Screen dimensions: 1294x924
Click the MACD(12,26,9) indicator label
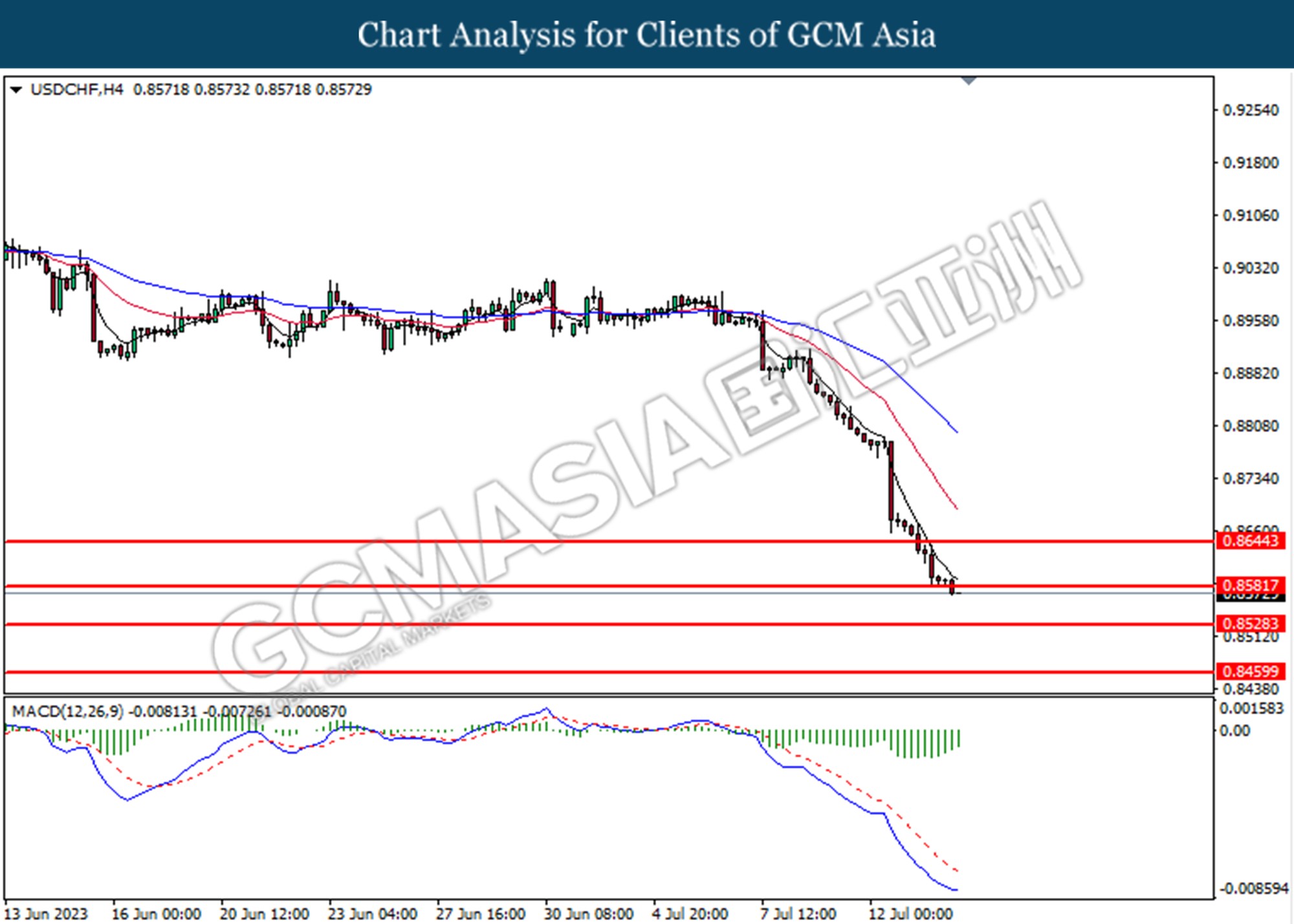[x=68, y=711]
